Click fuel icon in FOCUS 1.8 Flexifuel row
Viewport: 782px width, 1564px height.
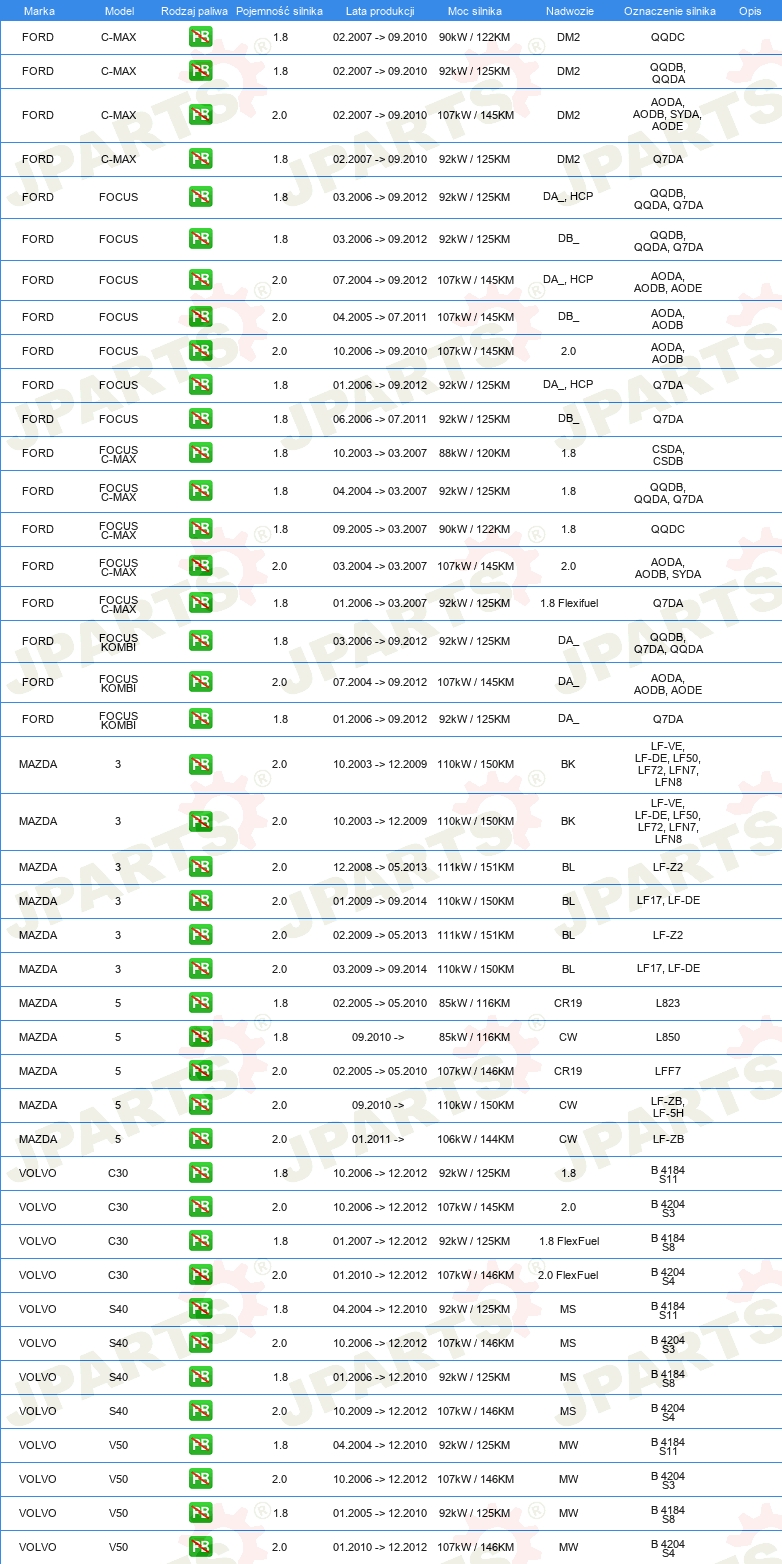tap(200, 603)
